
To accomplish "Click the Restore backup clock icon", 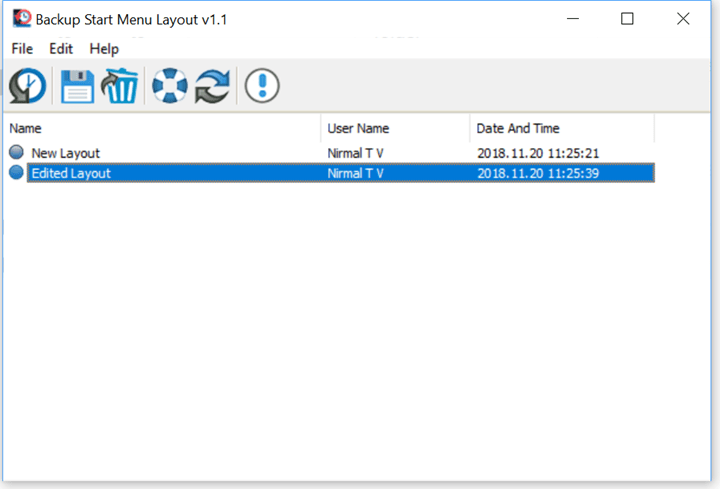I will [x=28, y=85].
